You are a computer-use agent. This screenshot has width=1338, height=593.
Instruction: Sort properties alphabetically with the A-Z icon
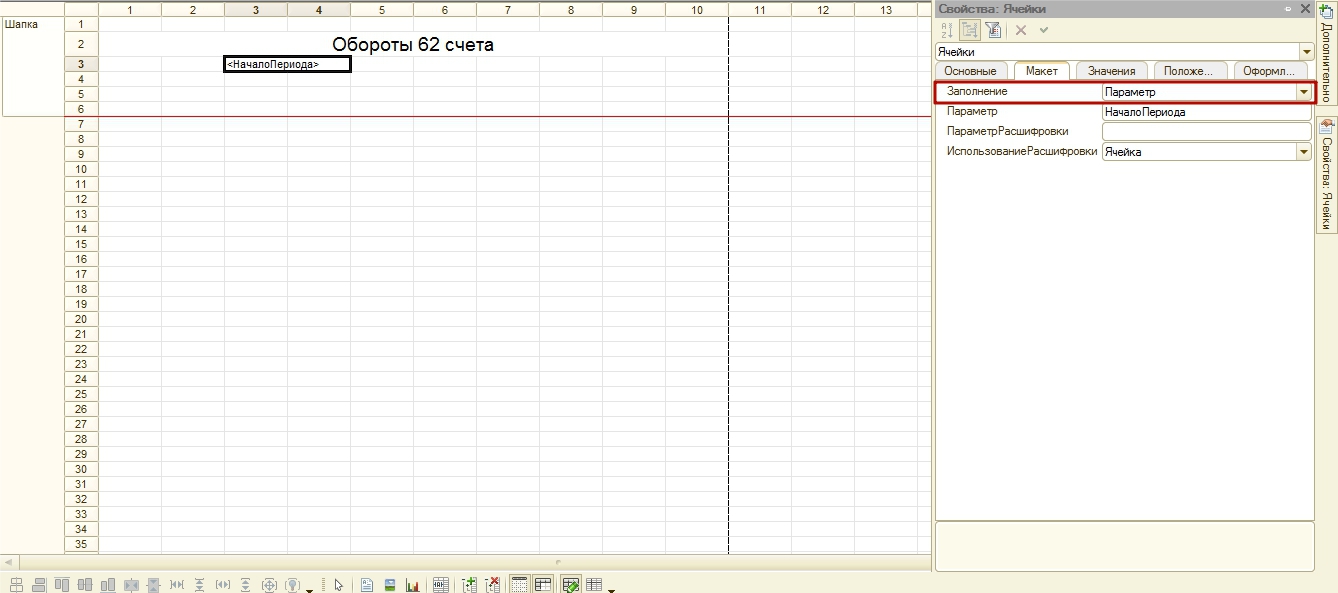[947, 30]
